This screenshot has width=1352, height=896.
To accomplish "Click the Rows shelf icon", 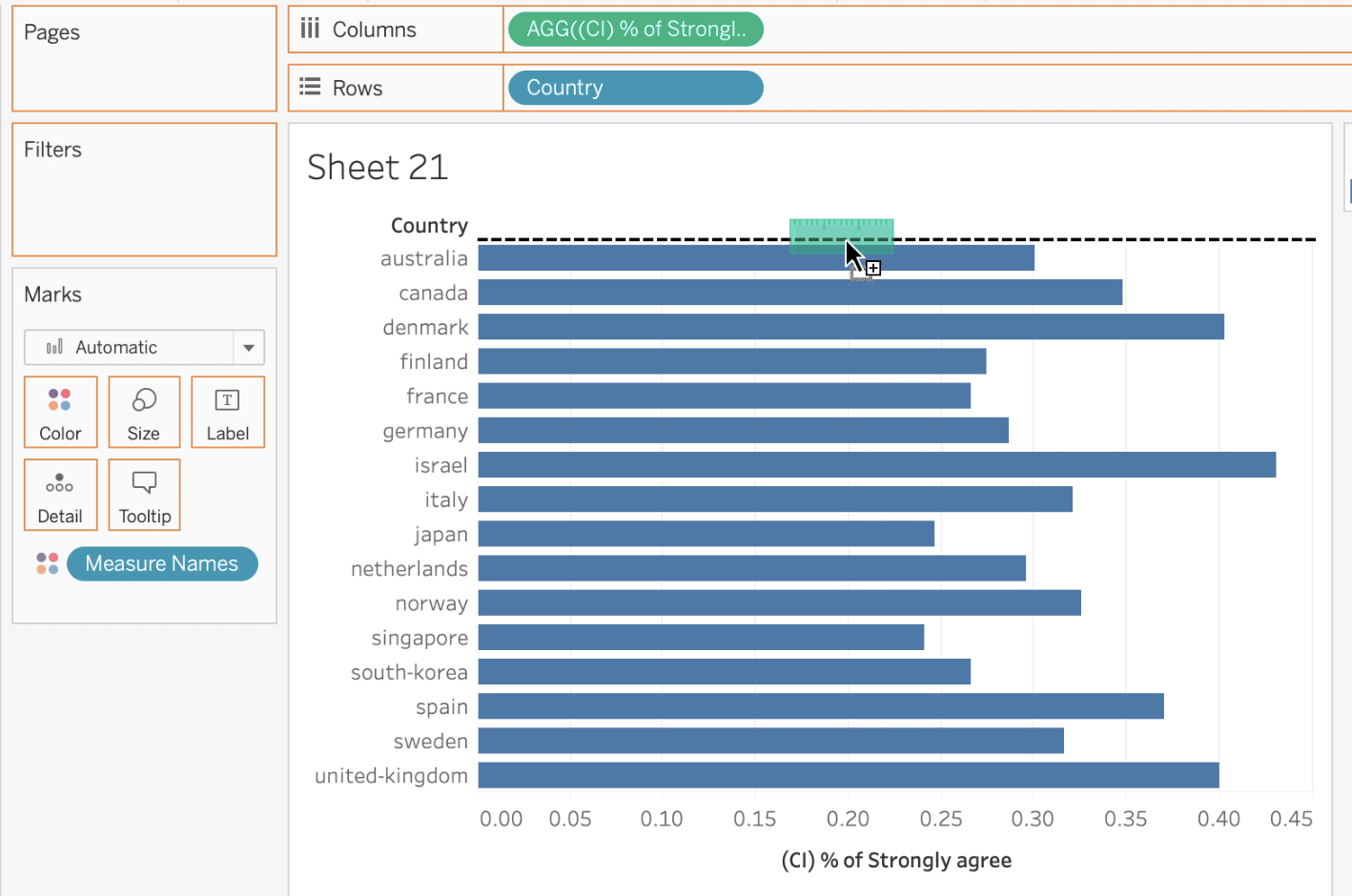I will pyautogui.click(x=310, y=88).
